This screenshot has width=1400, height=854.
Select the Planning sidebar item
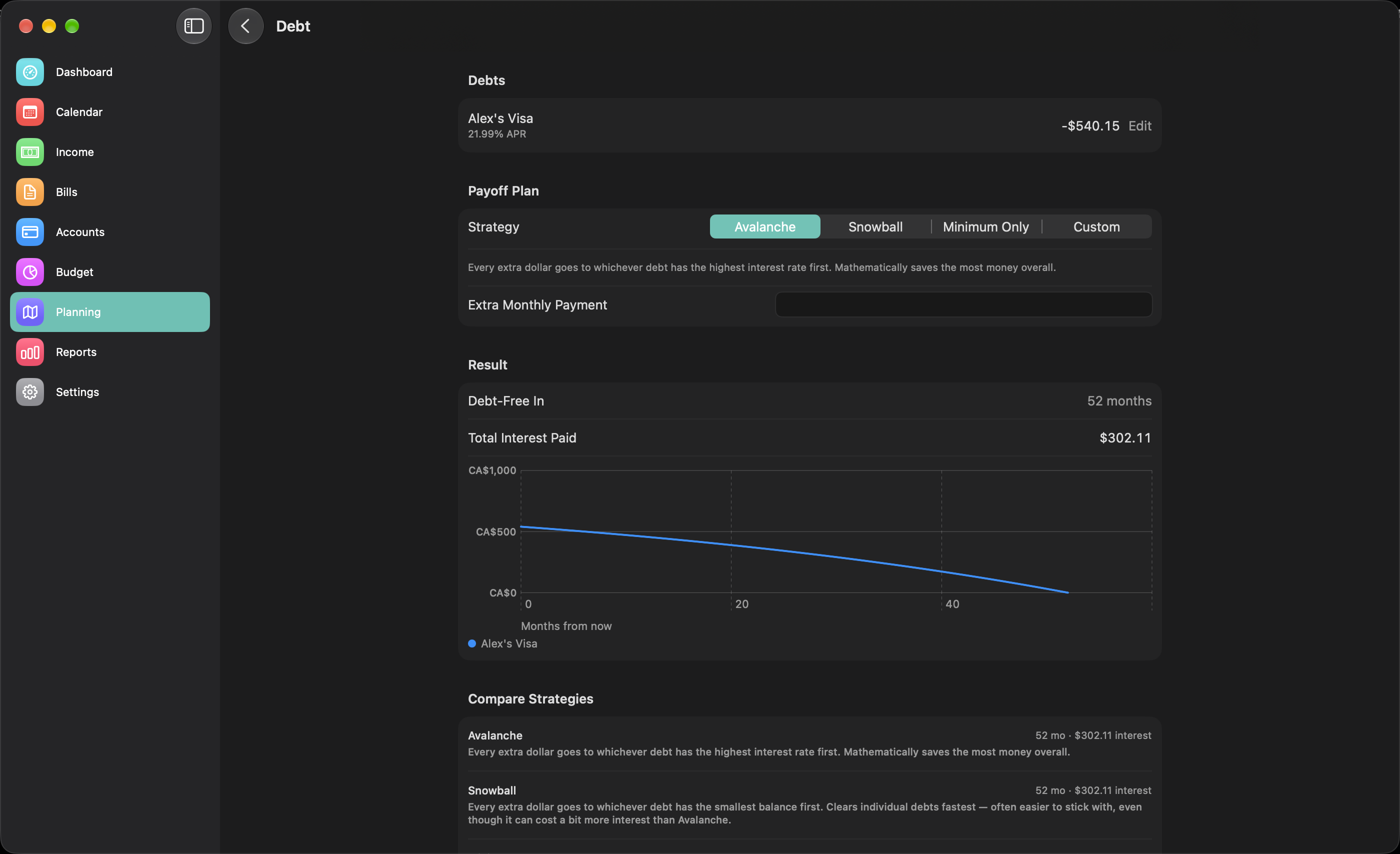click(x=109, y=312)
